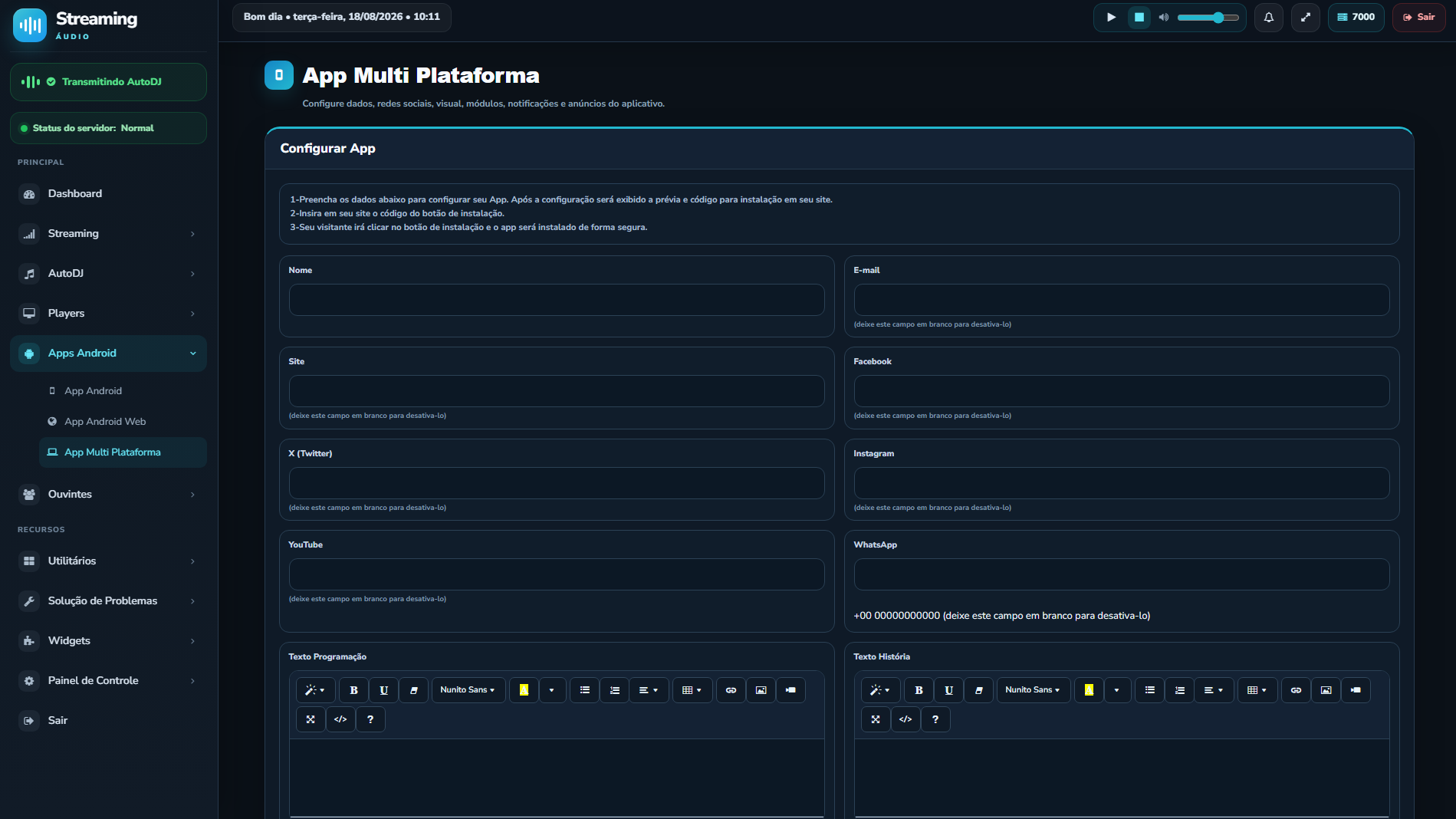Expand the Players sidebar menu
1456x819 pixels.
tap(108, 314)
